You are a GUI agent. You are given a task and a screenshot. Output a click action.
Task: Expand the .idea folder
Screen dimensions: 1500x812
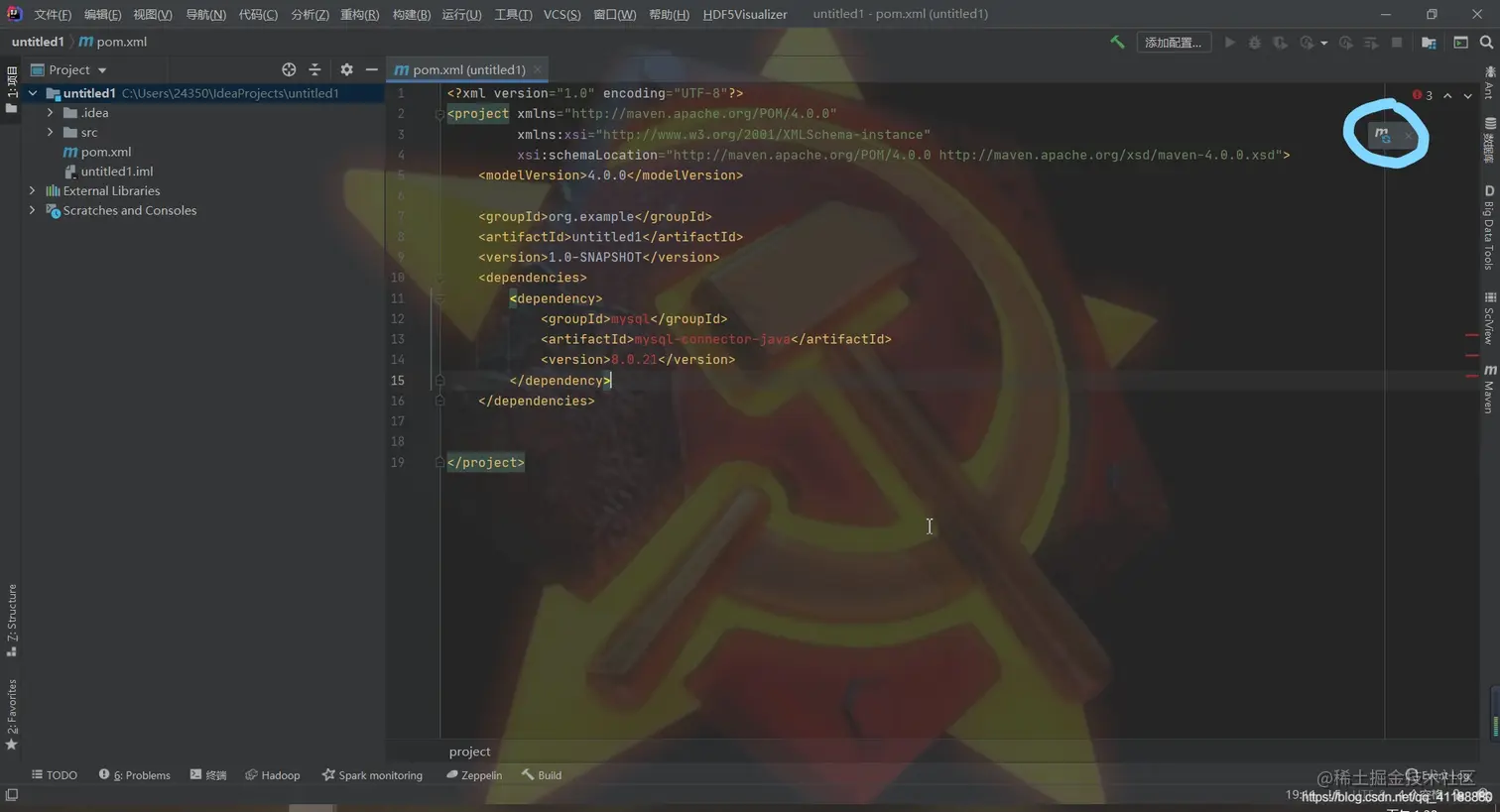pyautogui.click(x=50, y=113)
